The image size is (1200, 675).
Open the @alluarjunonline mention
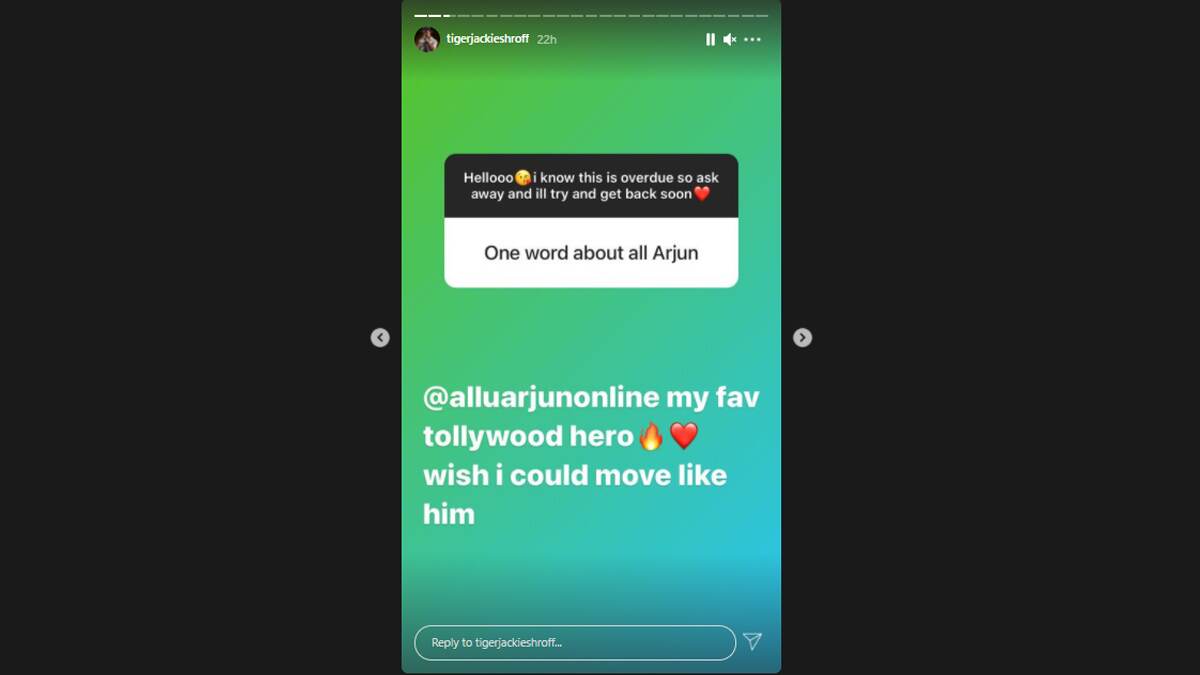(x=542, y=397)
